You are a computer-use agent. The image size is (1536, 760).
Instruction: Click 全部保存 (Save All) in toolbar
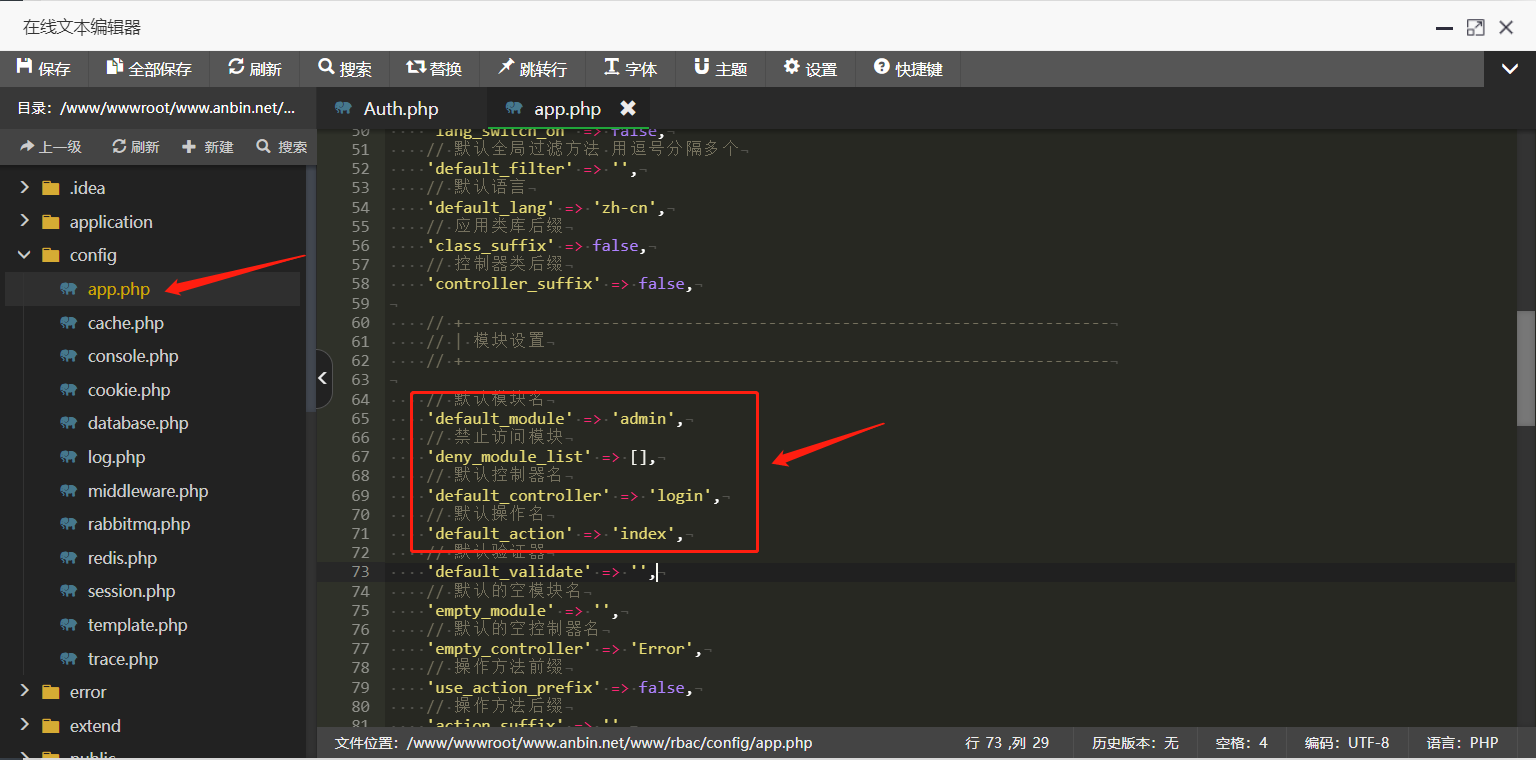[148, 69]
